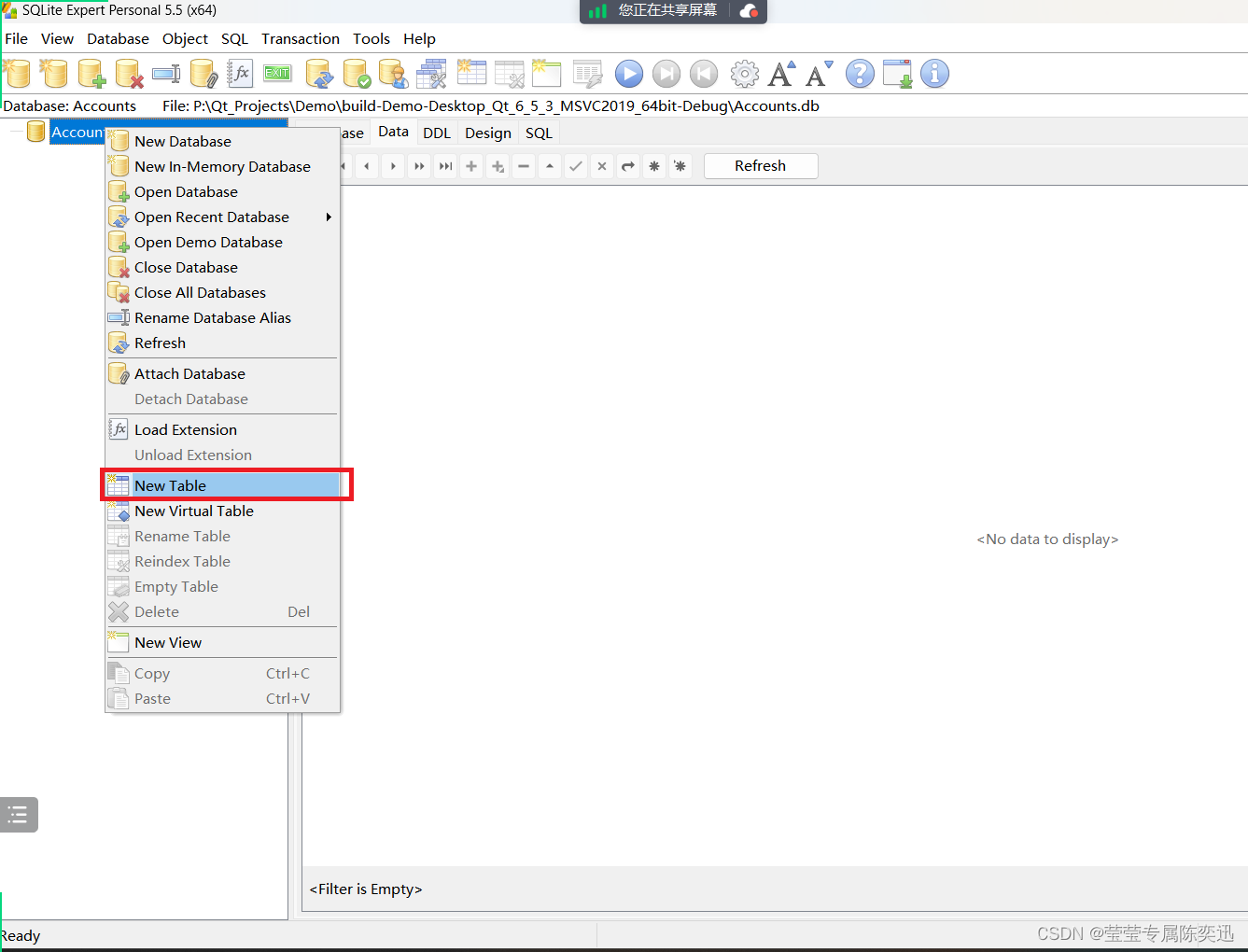Open the Transaction menu
1248x952 pixels.
301,38
